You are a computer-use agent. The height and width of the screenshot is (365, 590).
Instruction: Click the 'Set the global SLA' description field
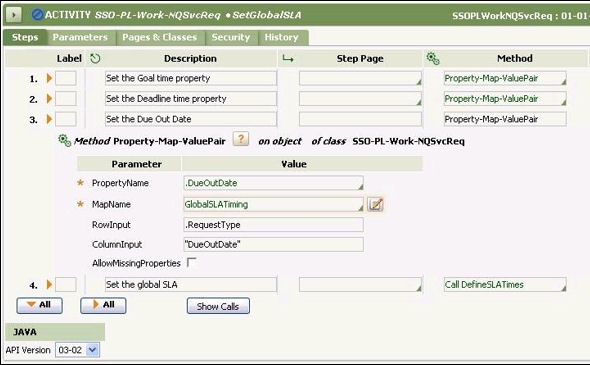pyautogui.click(x=191, y=284)
